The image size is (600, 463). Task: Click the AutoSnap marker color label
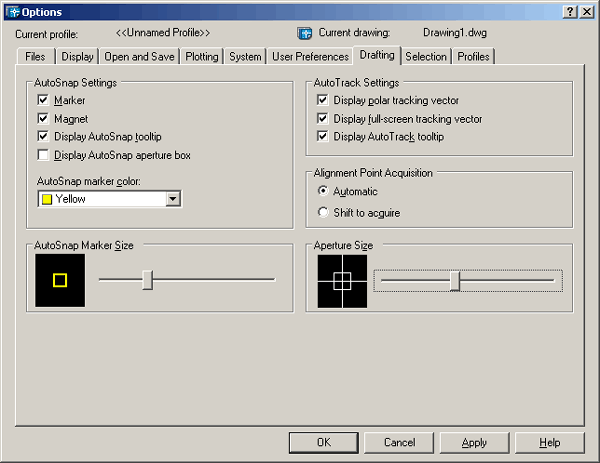pos(89,181)
